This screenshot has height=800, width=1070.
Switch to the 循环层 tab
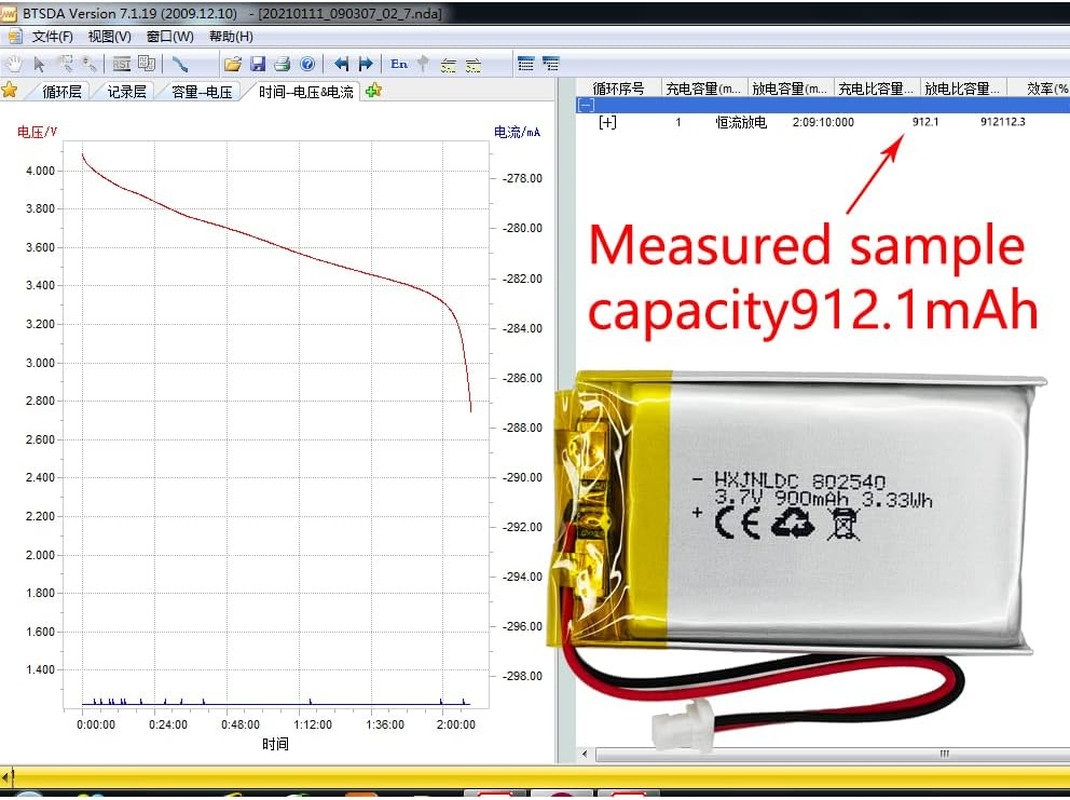point(63,90)
